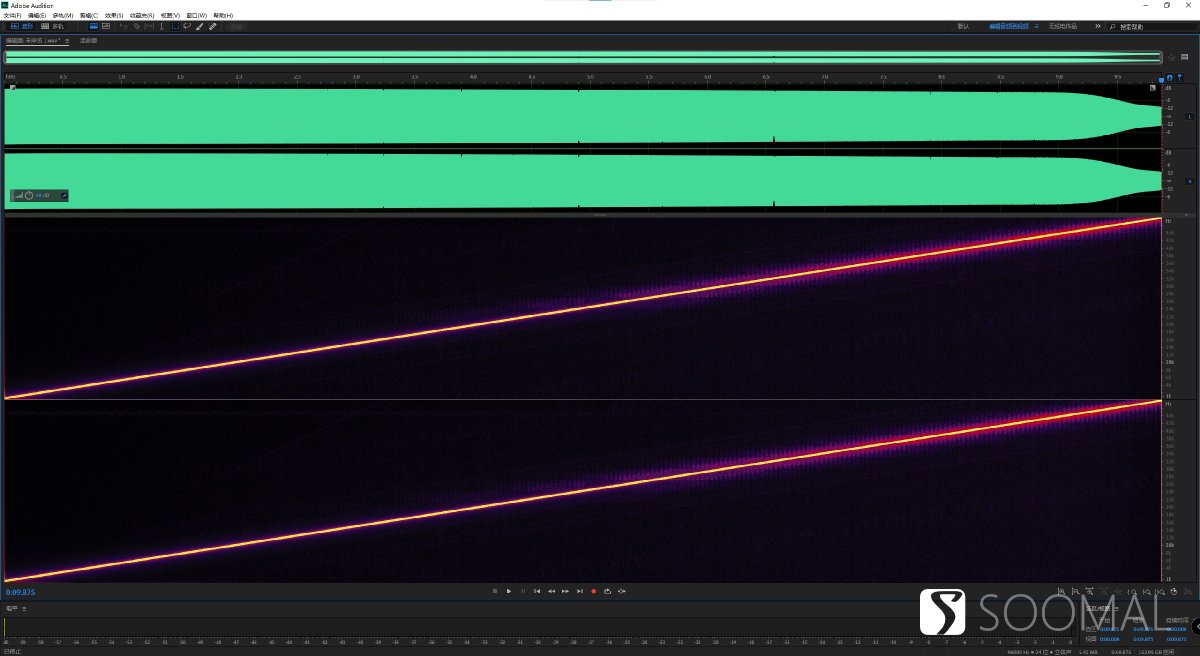Open the 编辑(E) menu

37,15
